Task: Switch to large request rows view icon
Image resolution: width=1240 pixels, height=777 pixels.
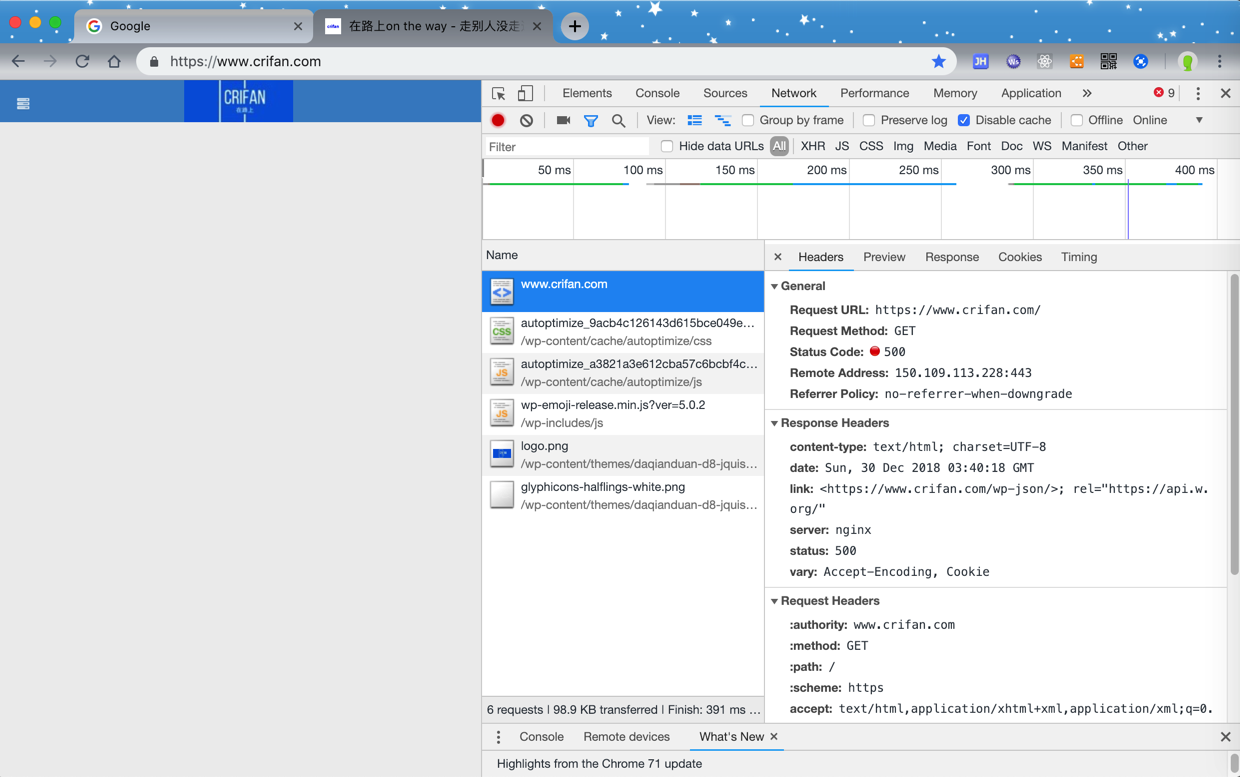Action: (x=694, y=120)
